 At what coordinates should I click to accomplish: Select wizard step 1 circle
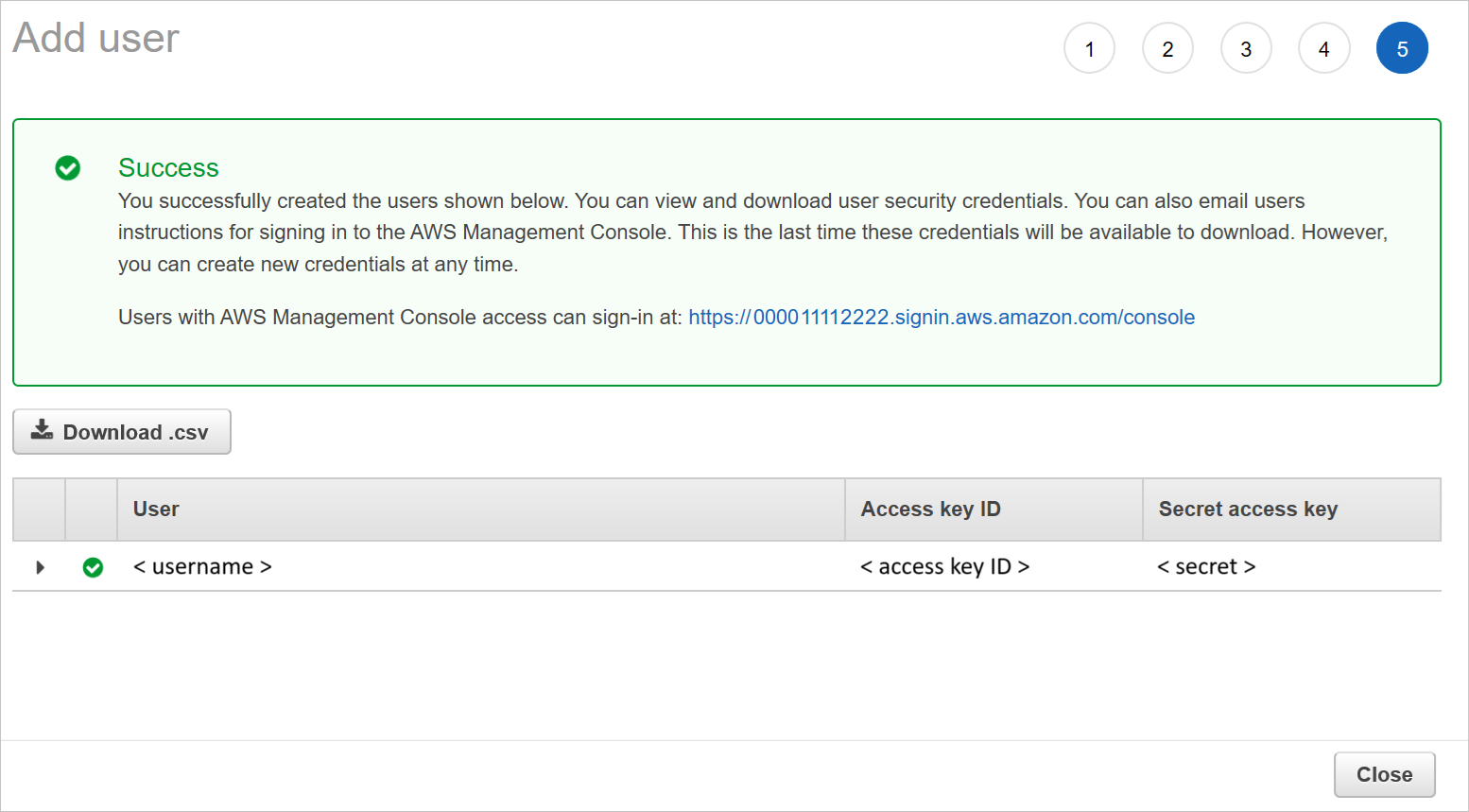[1089, 47]
